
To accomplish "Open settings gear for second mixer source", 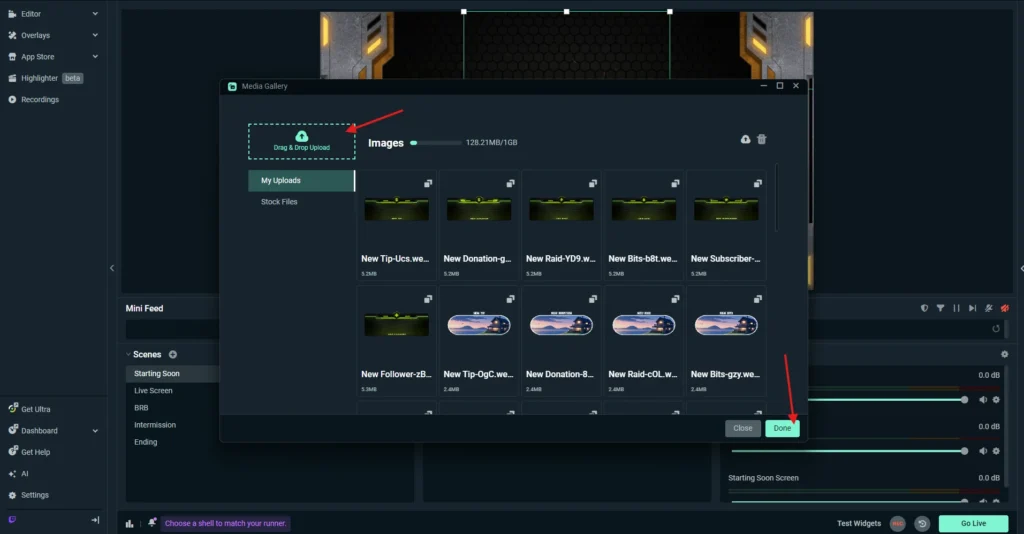I will [996, 451].
